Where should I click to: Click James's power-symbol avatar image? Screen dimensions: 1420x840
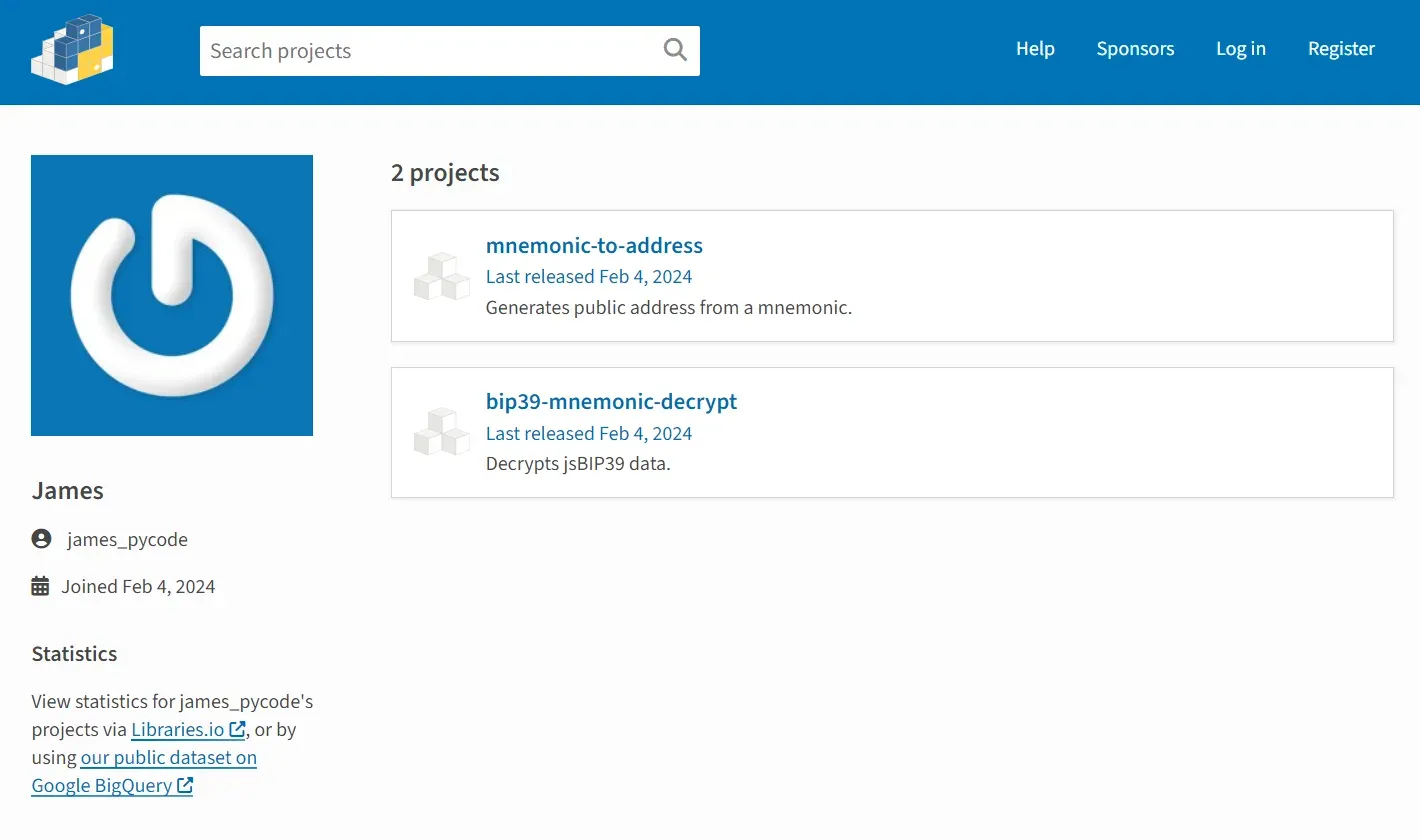click(x=171, y=295)
